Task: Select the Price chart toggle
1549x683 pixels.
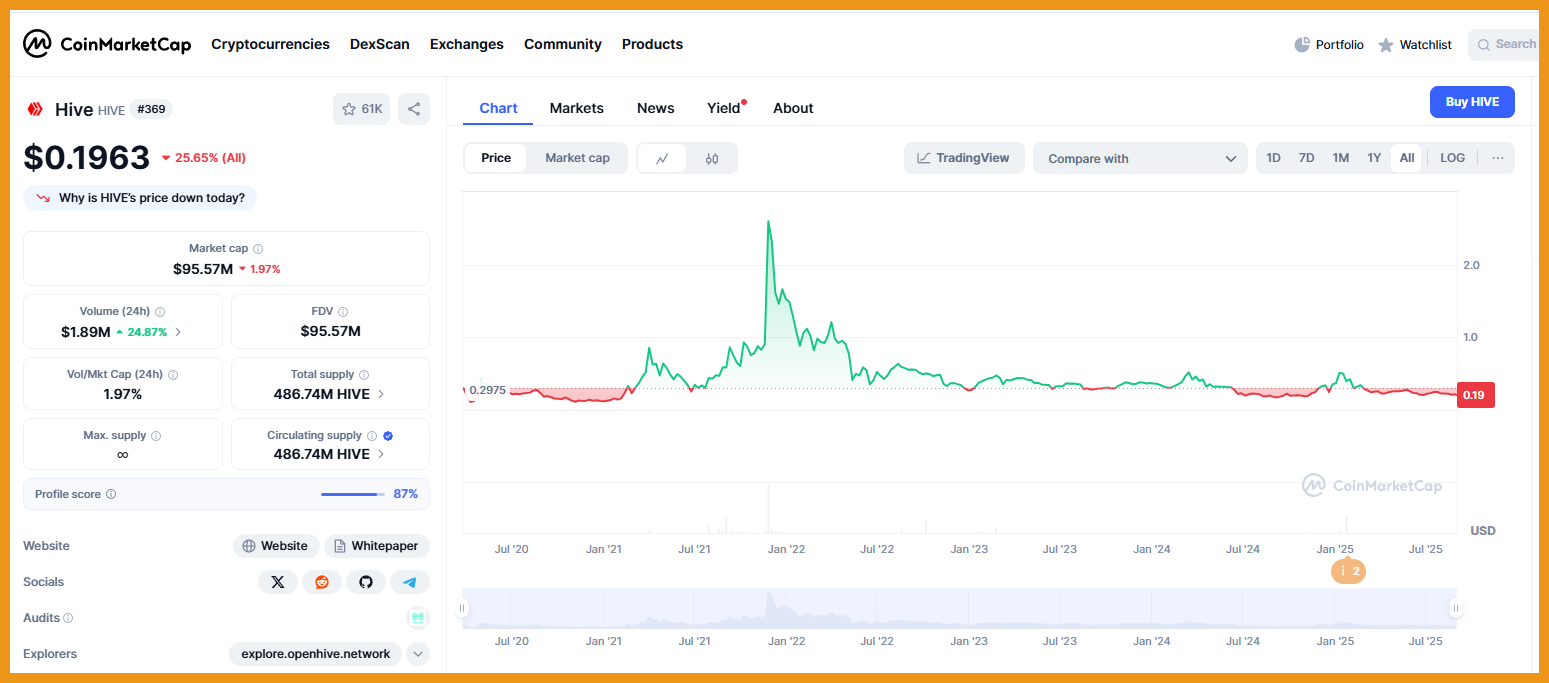Action: click(496, 158)
